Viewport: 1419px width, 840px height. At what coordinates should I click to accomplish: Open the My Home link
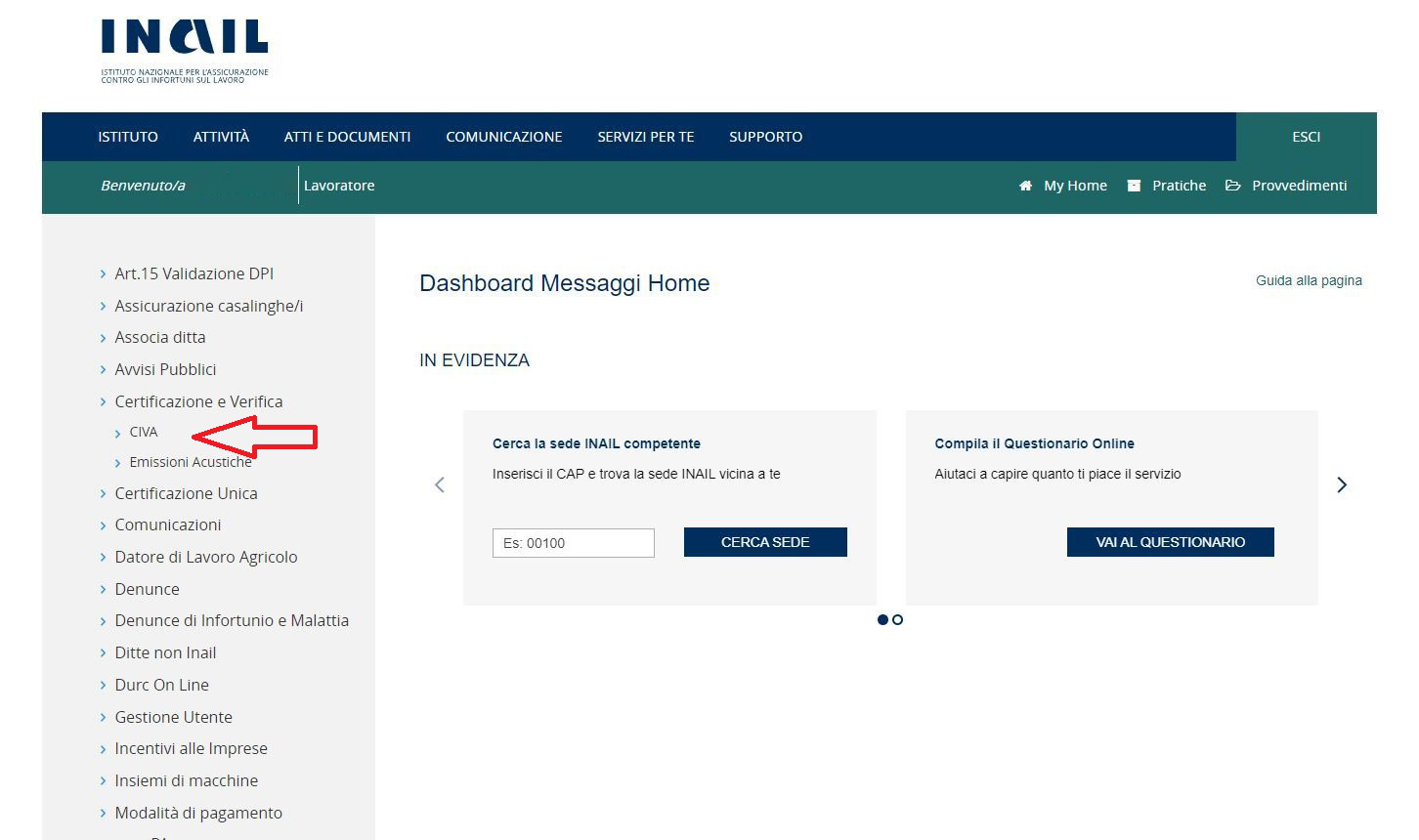(1075, 186)
